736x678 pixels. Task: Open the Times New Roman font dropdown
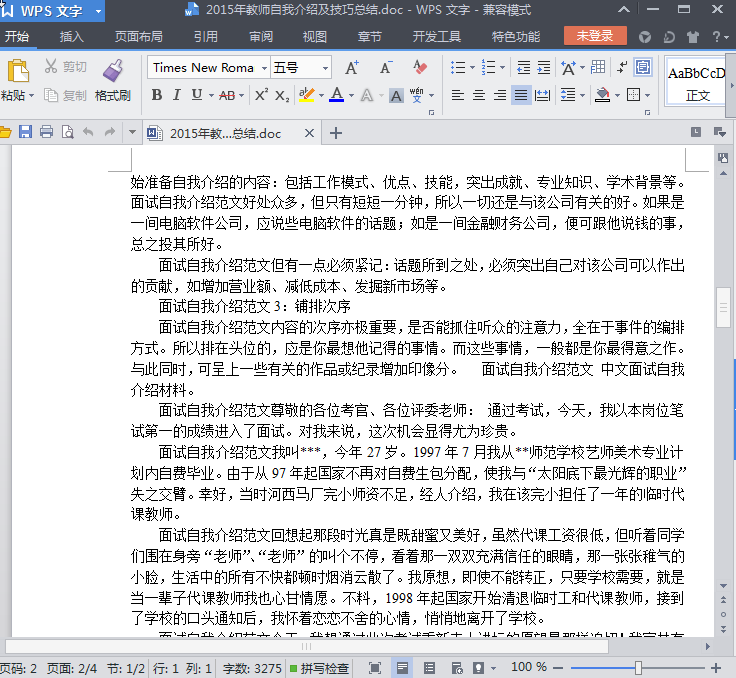tap(264, 68)
